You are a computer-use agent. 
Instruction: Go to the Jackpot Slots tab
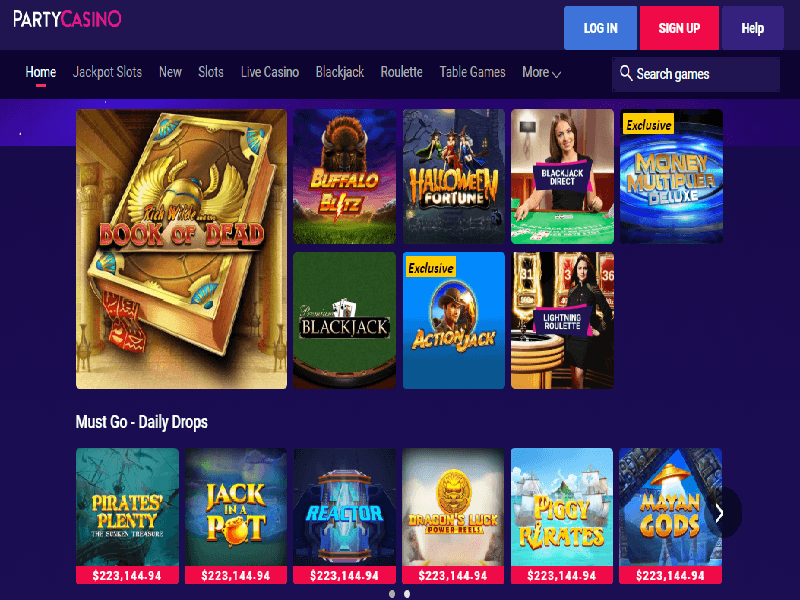pyautogui.click(x=107, y=72)
